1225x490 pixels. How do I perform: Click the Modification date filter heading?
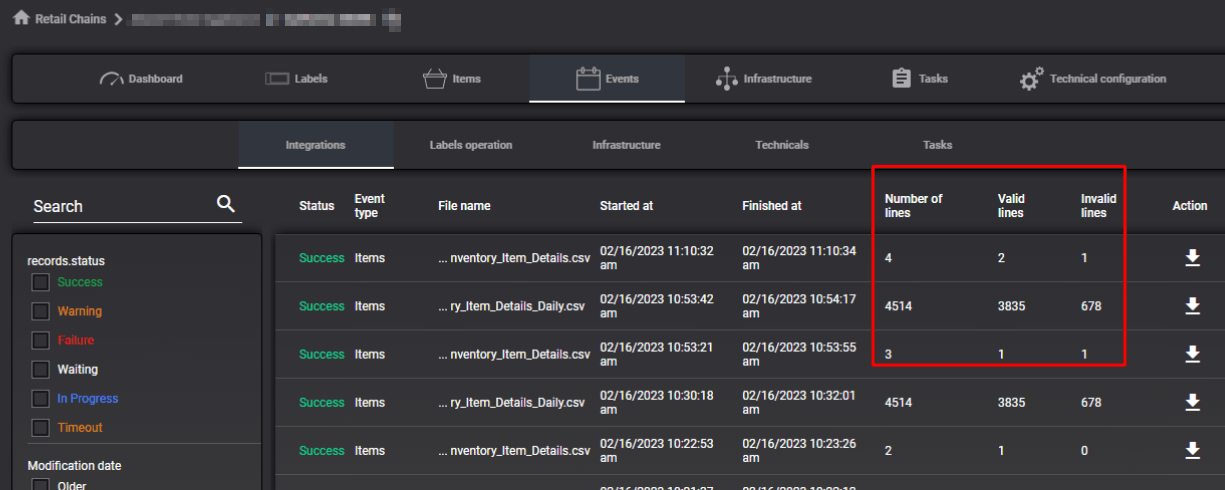pos(74,466)
